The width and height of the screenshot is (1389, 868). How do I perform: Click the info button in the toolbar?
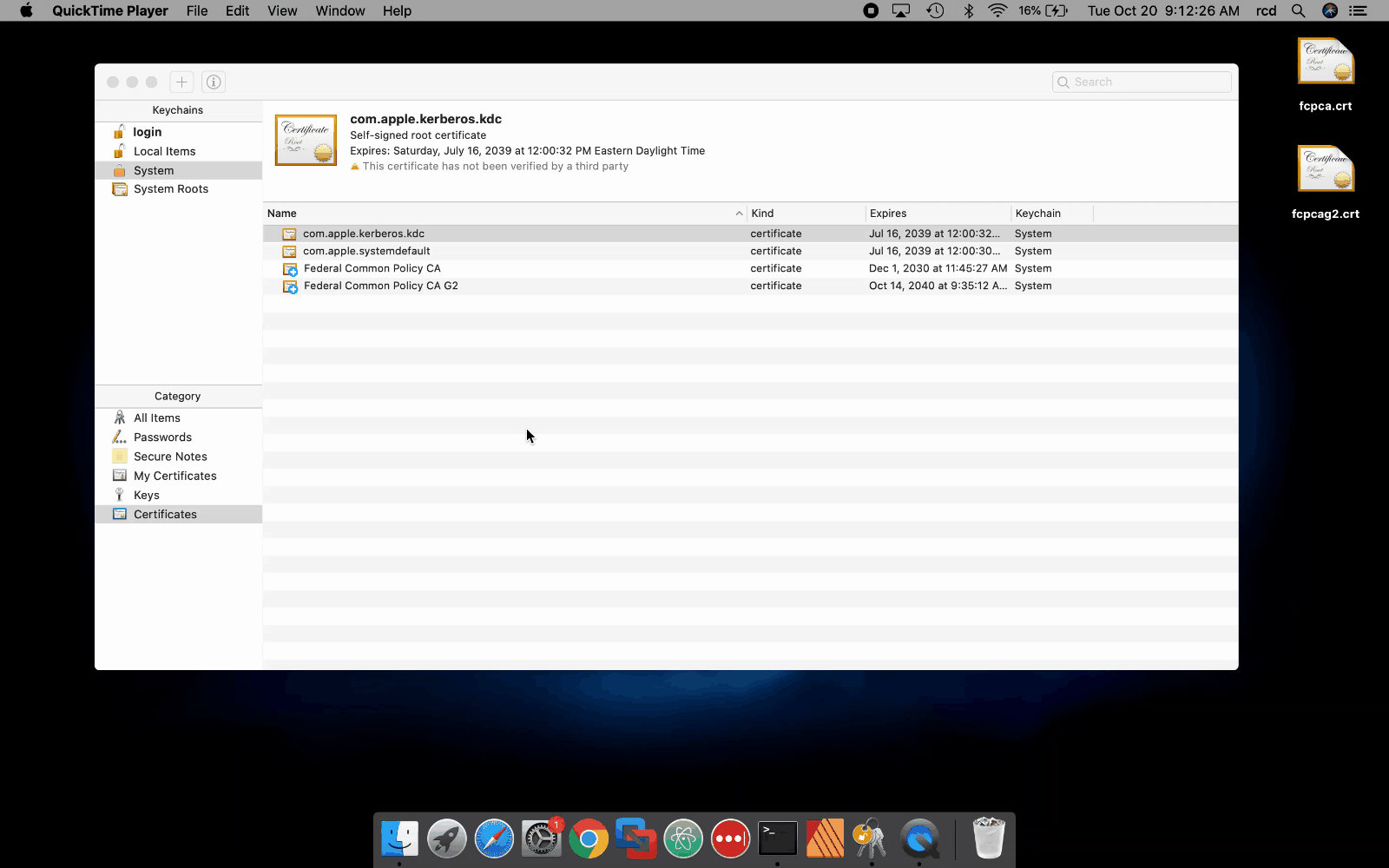pyautogui.click(x=214, y=82)
